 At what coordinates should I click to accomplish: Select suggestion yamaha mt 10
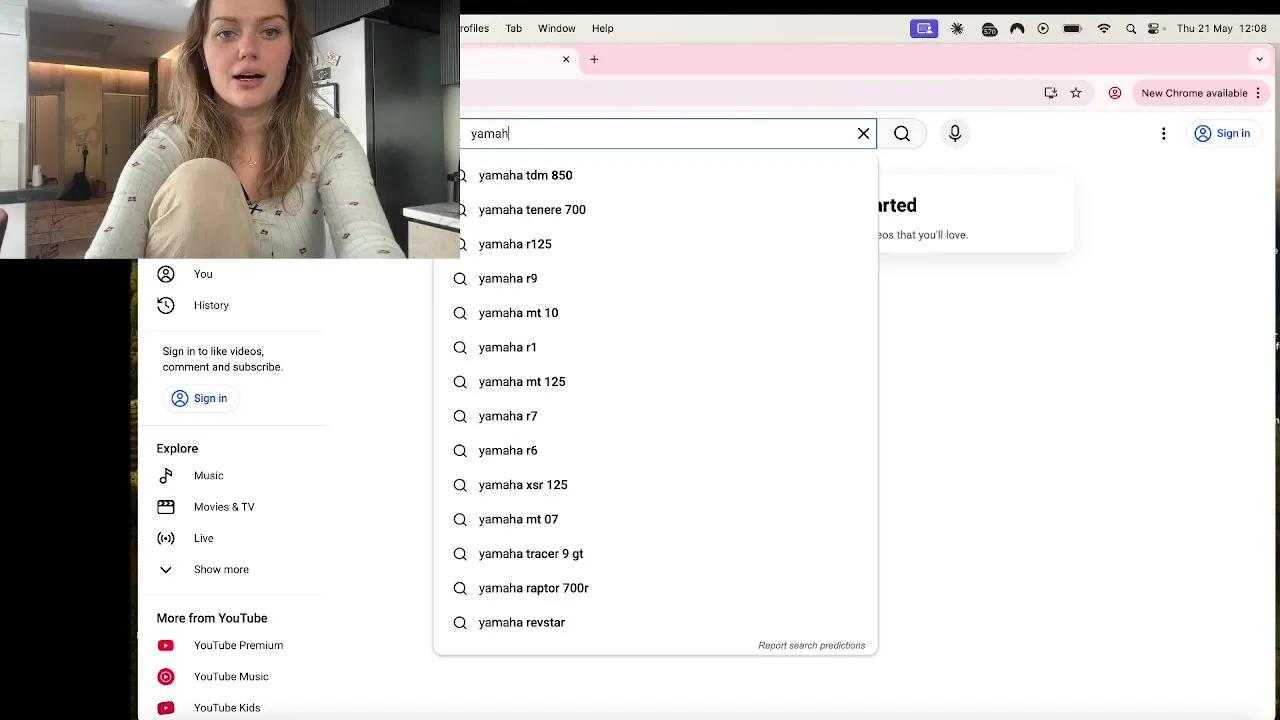tap(655, 313)
